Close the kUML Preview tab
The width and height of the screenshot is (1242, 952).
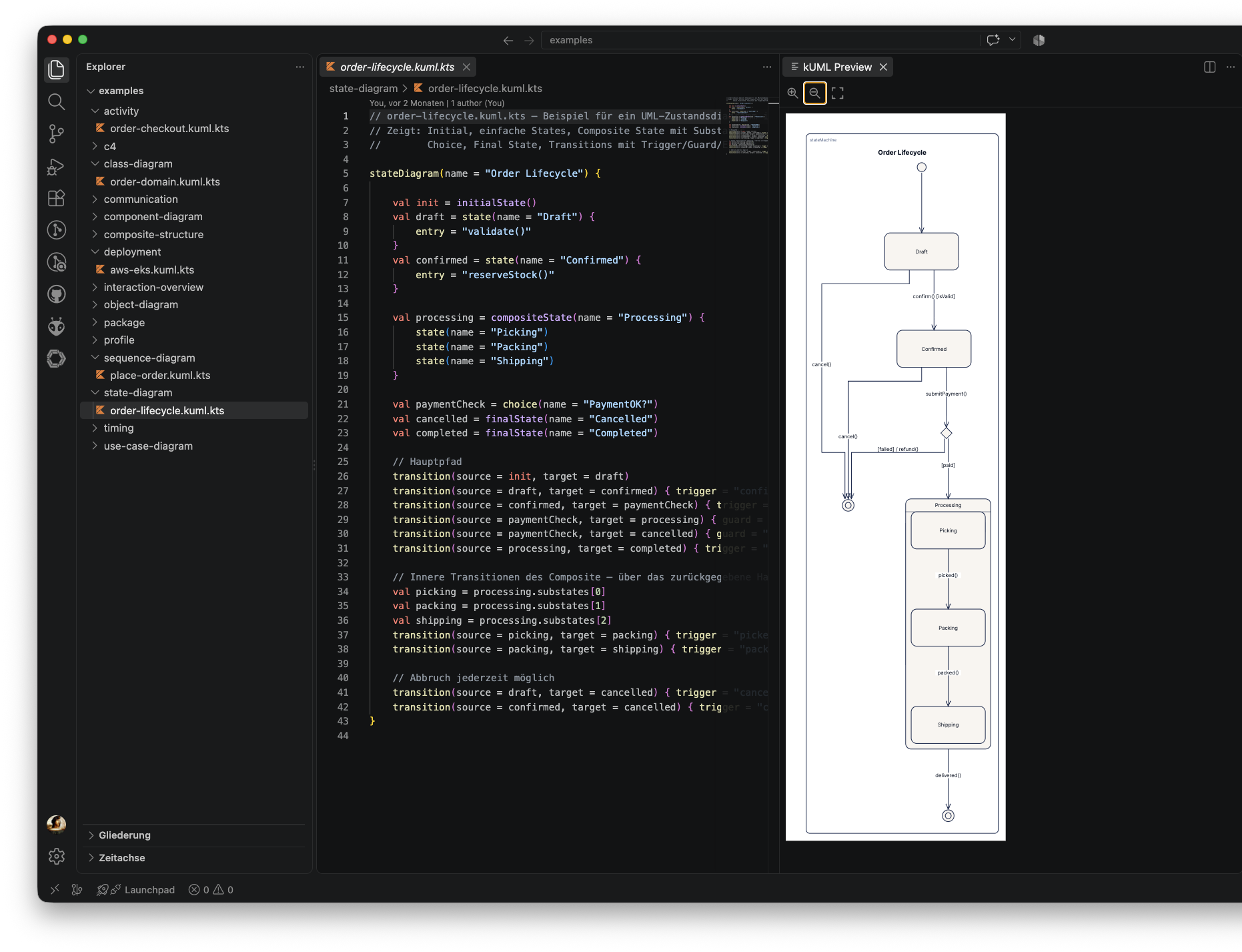tap(883, 67)
